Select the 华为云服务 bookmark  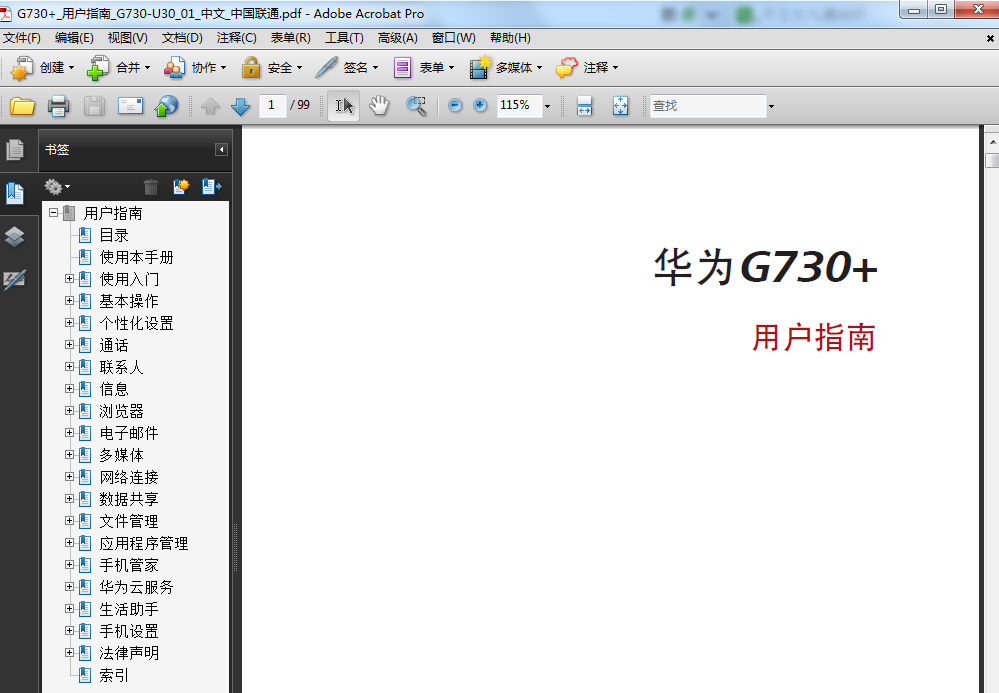[x=136, y=587]
